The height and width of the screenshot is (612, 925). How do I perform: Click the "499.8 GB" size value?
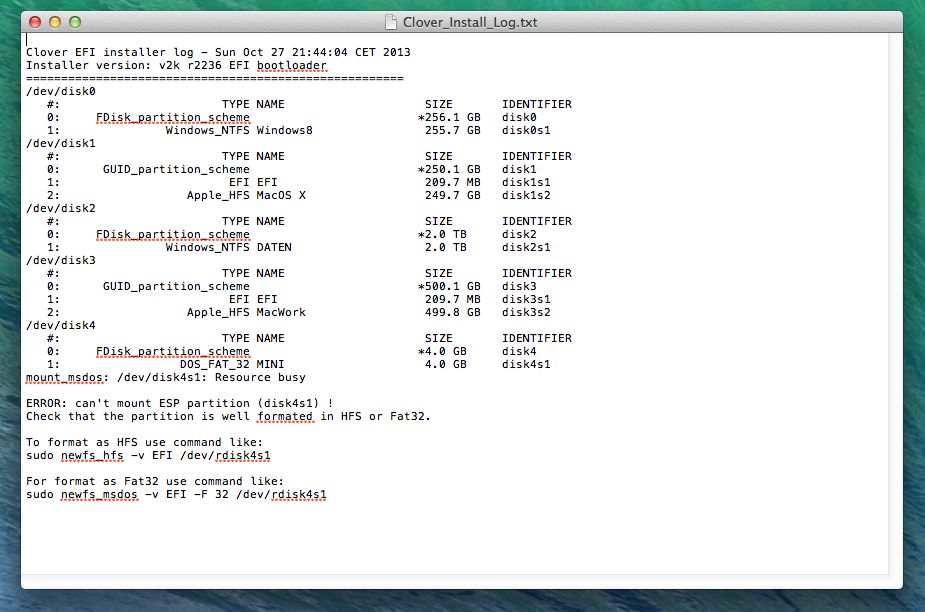point(452,312)
